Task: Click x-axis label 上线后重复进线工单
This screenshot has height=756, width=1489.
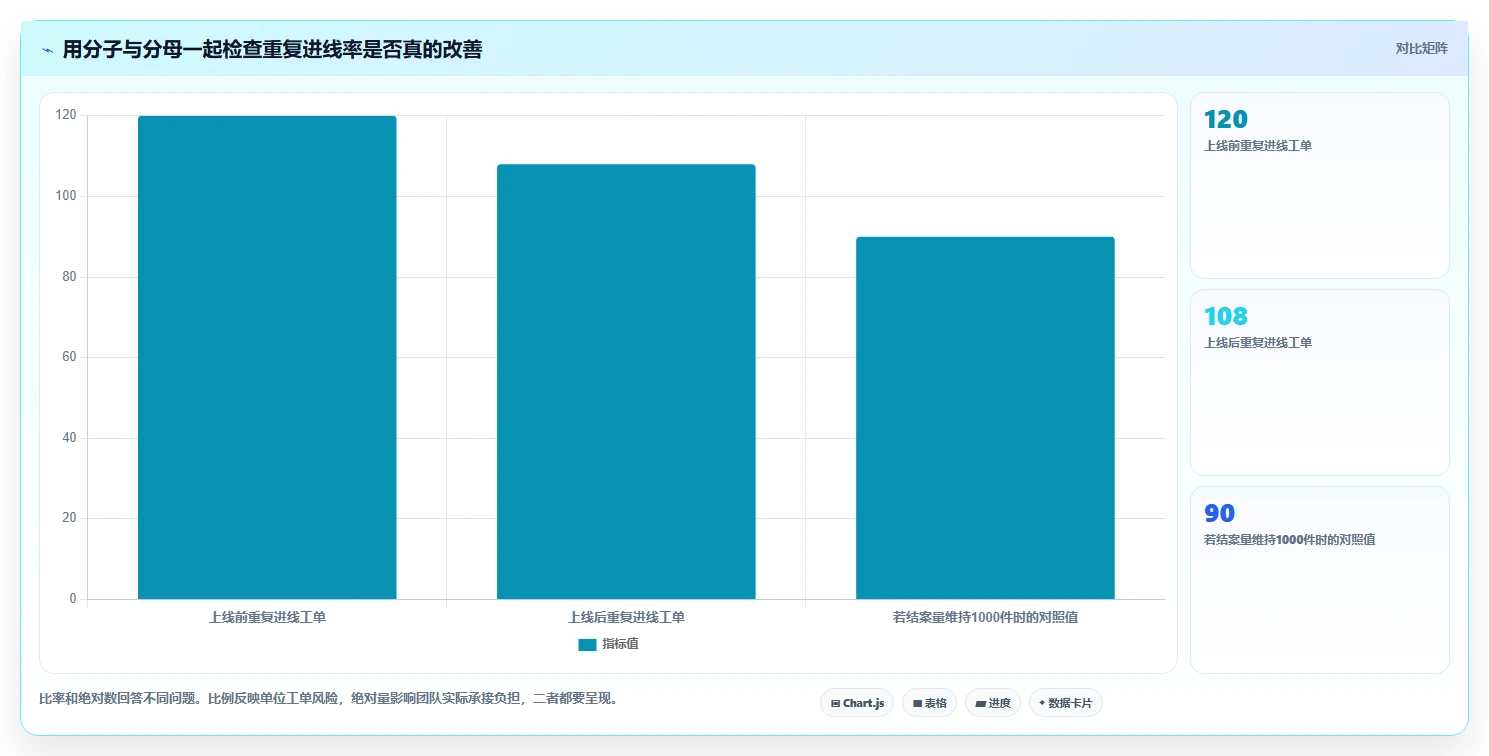Action: pyautogui.click(x=626, y=617)
